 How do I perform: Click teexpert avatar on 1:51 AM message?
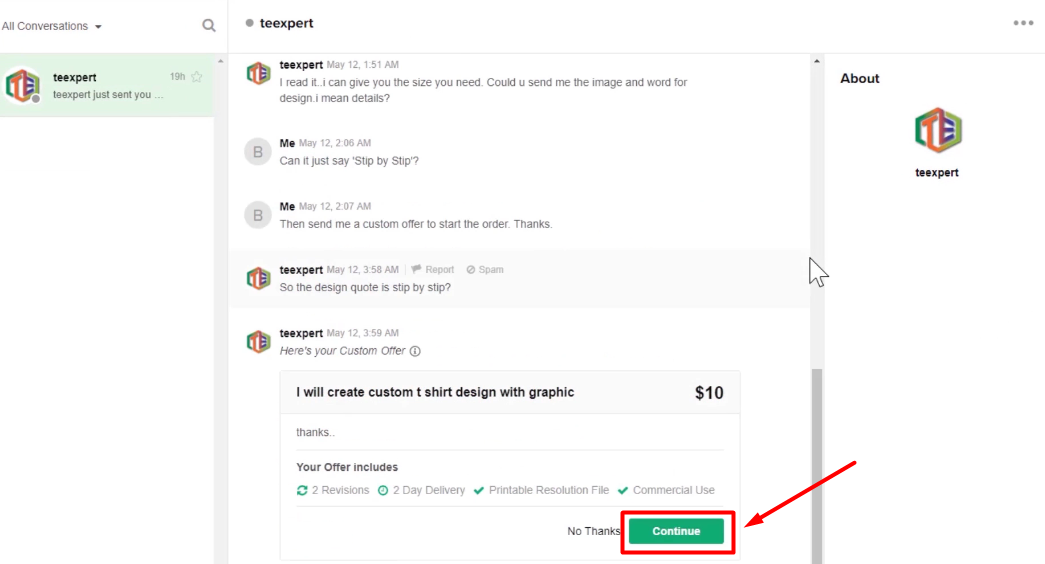coord(259,73)
